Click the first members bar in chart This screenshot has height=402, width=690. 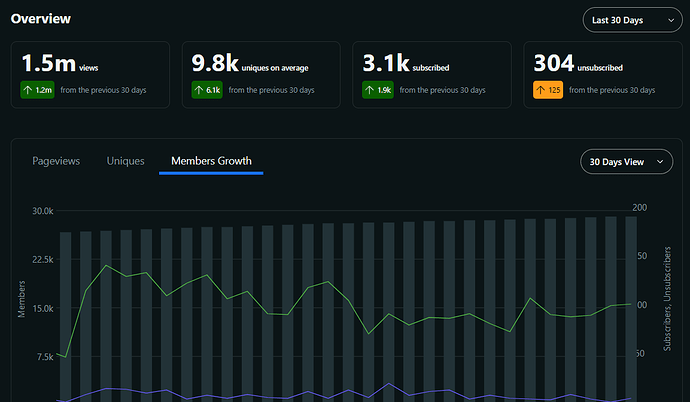coord(66,317)
